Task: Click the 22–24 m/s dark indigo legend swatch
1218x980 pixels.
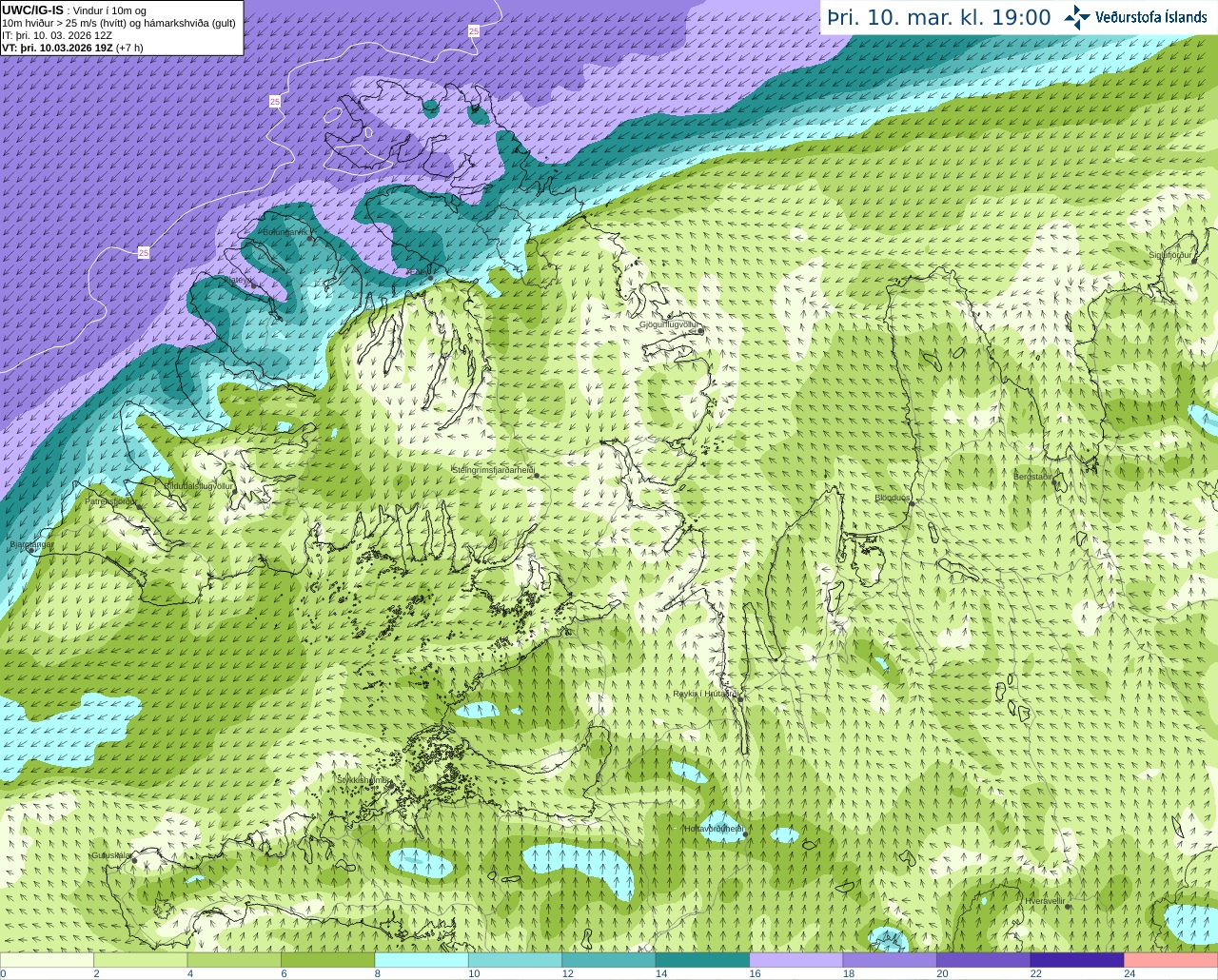Action: 1078,960
